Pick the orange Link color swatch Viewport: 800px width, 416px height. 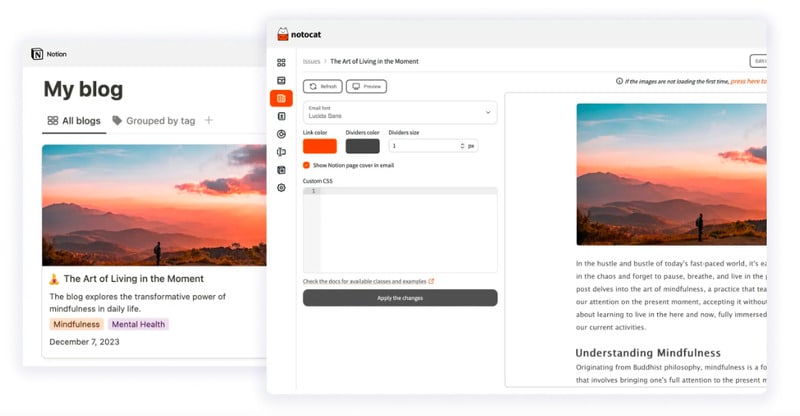[x=320, y=146]
